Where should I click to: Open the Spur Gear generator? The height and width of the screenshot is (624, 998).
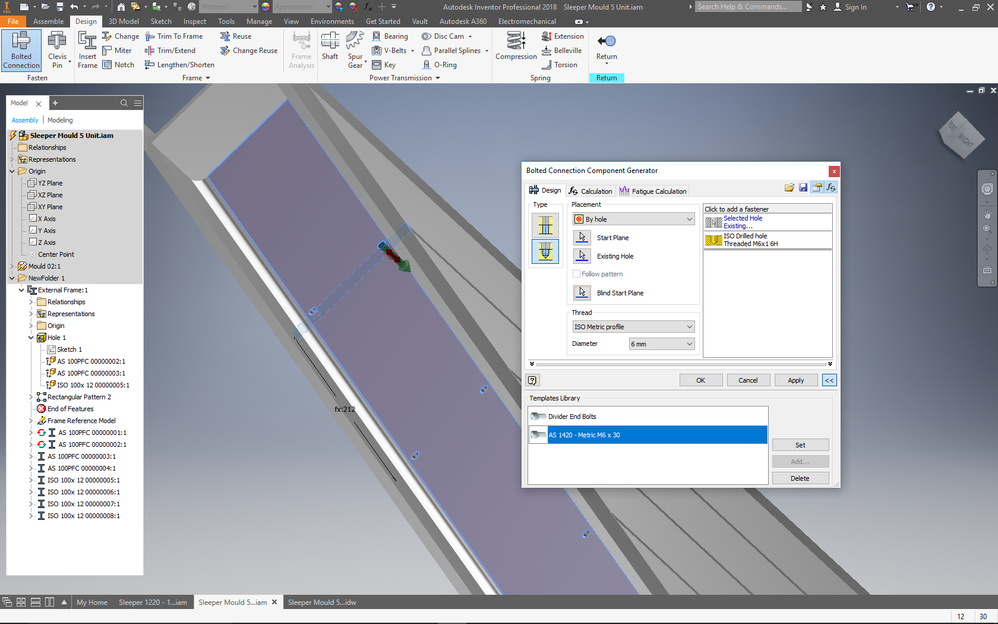355,50
